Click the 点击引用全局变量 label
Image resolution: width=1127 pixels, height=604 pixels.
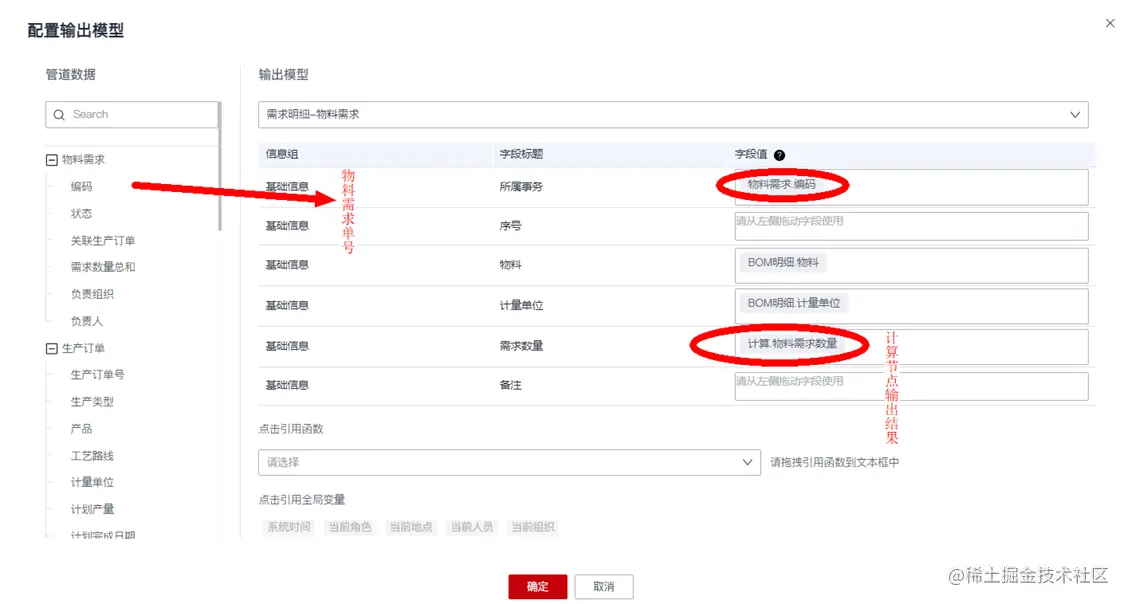coord(302,500)
